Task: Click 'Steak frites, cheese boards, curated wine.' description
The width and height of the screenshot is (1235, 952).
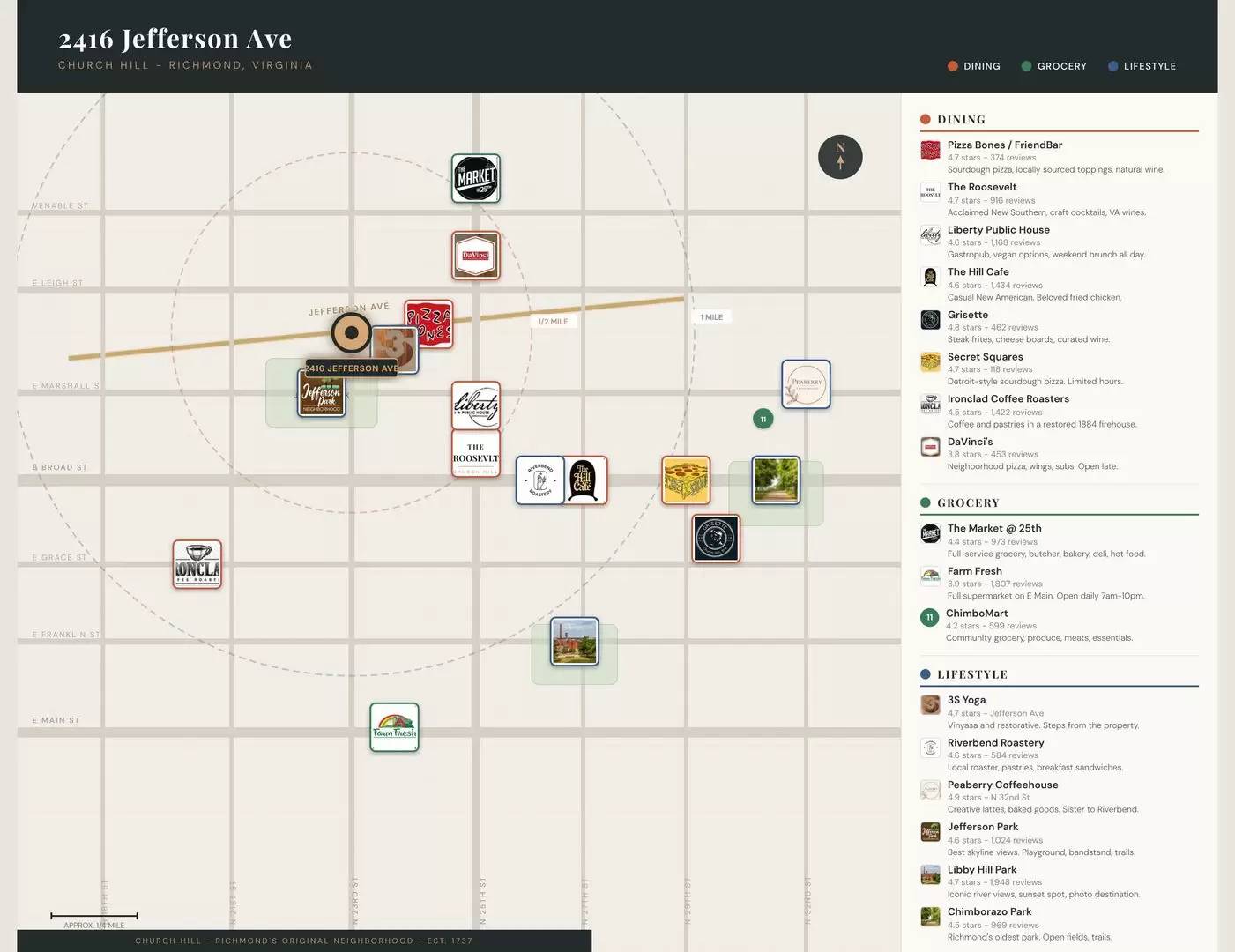Action: click(1029, 339)
